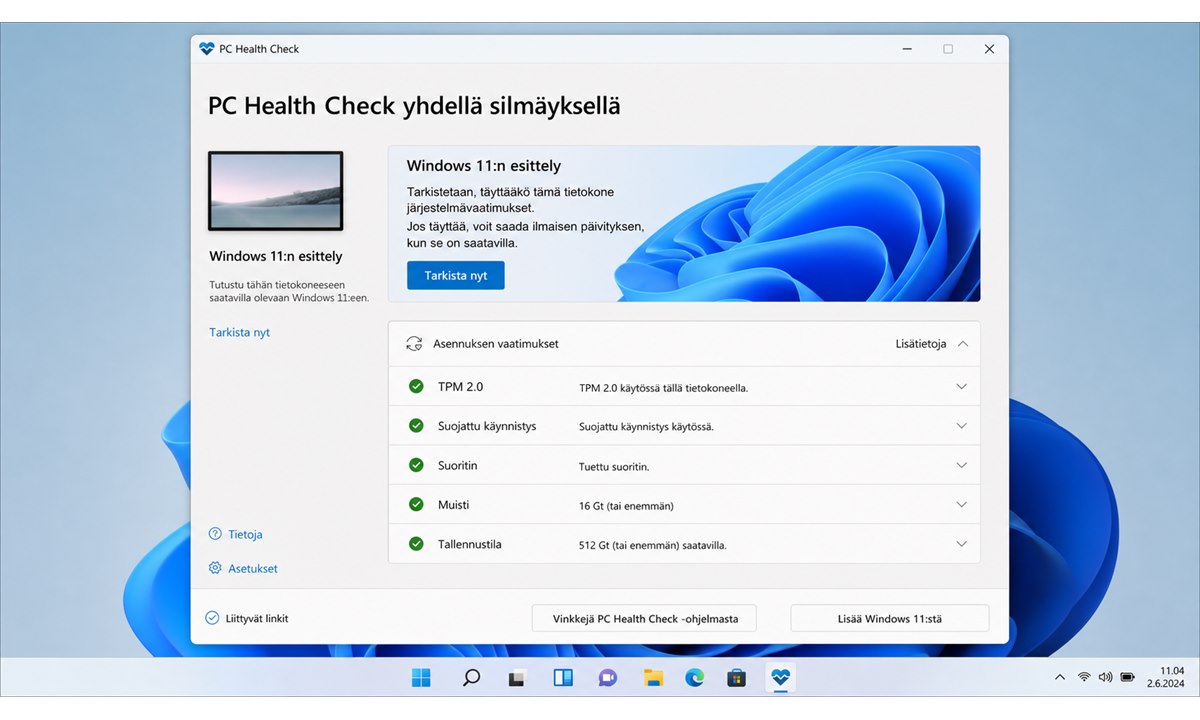Click the circled check icon beside Liittyvät linkit
The image size is (1200, 720).
pos(212,618)
